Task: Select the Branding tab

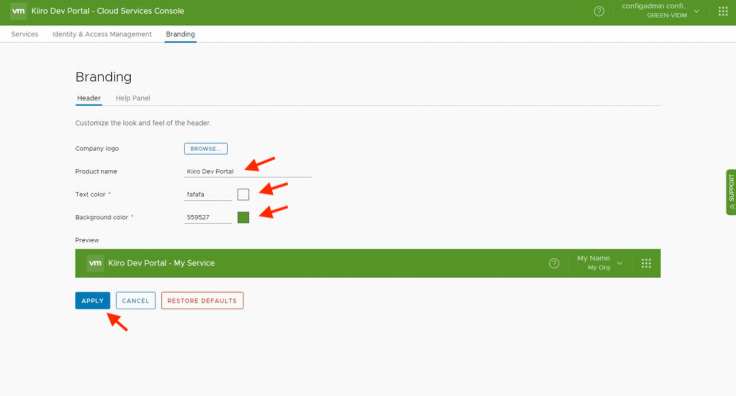Action: click(x=180, y=34)
